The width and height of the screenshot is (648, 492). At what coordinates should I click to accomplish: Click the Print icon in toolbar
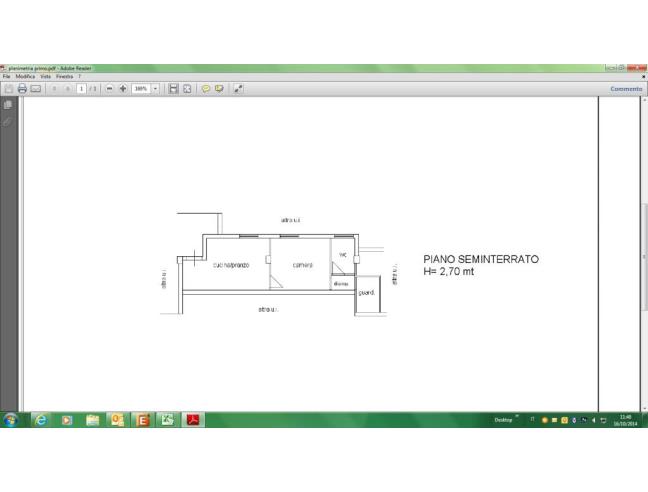tap(22, 88)
